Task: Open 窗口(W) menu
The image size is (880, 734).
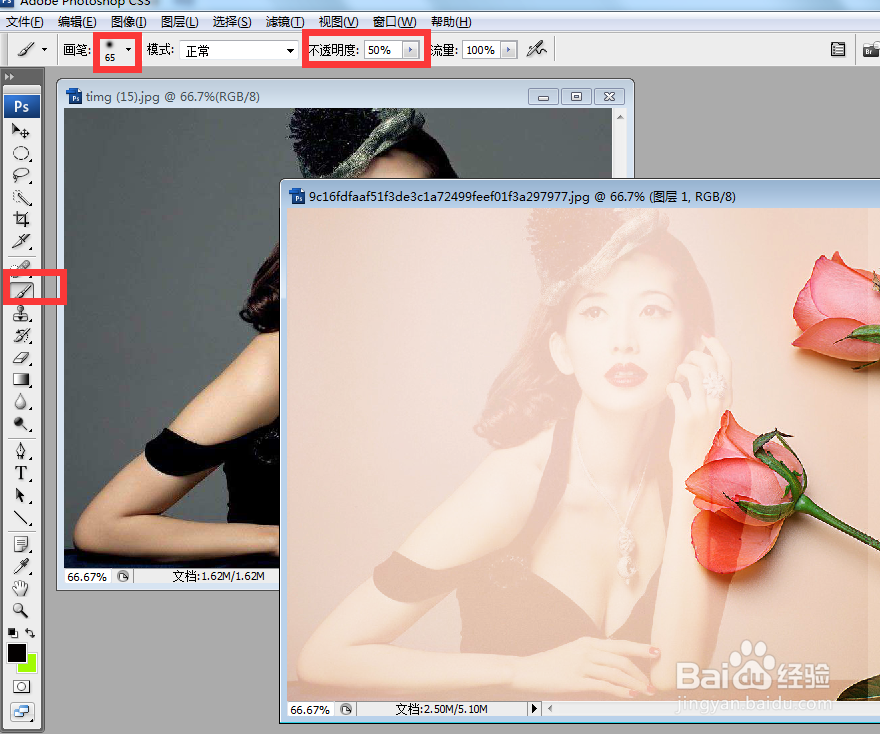Action: point(395,22)
